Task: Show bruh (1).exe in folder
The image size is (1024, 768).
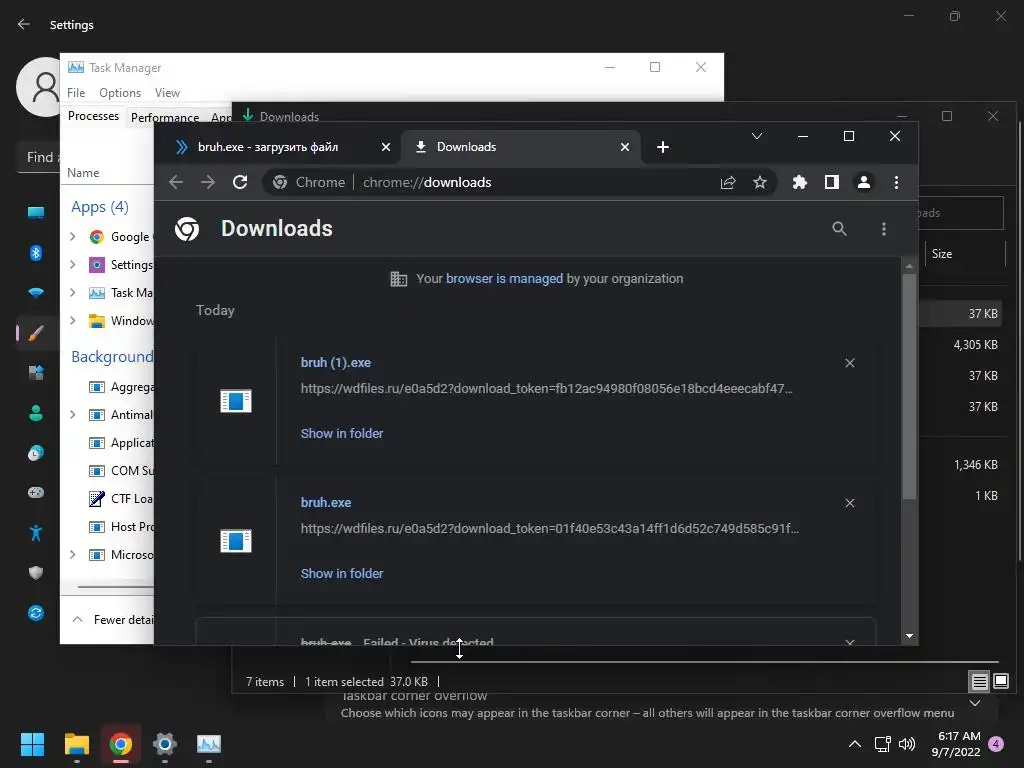Action: [x=342, y=433]
